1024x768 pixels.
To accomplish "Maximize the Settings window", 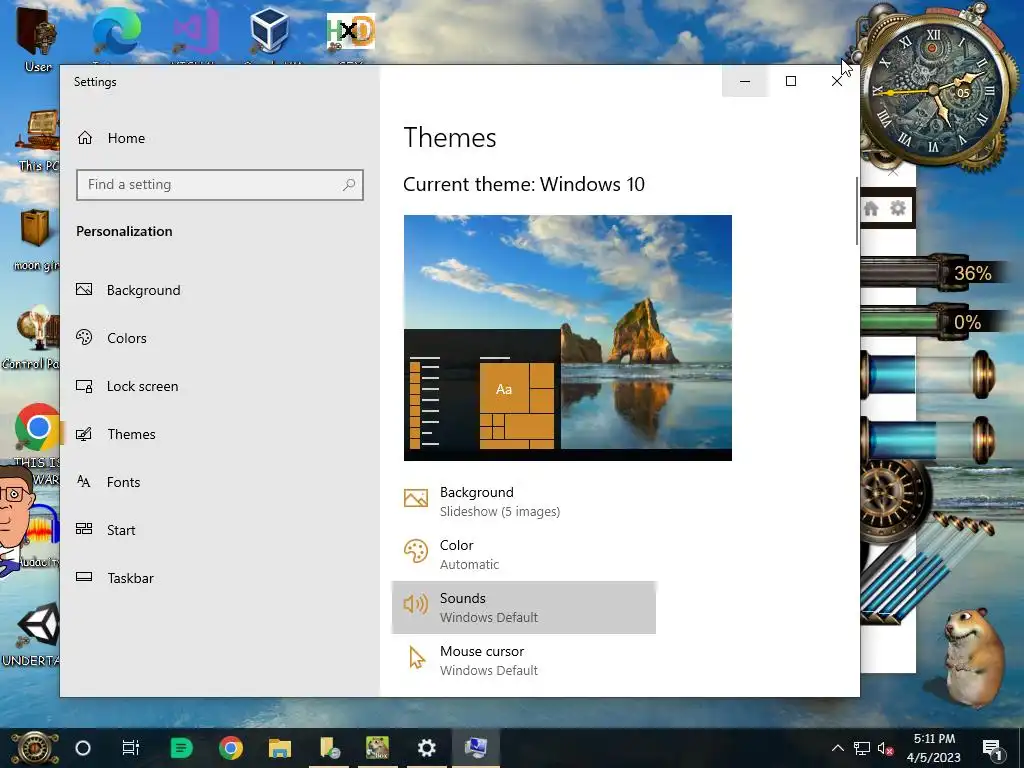I will pos(791,82).
